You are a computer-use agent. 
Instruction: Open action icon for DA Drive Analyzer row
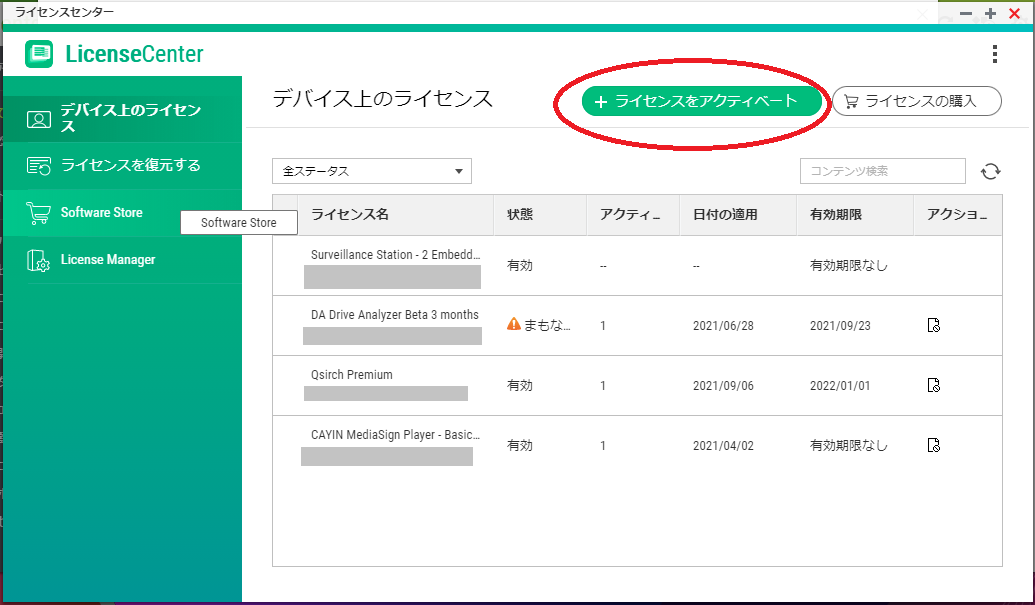(933, 325)
